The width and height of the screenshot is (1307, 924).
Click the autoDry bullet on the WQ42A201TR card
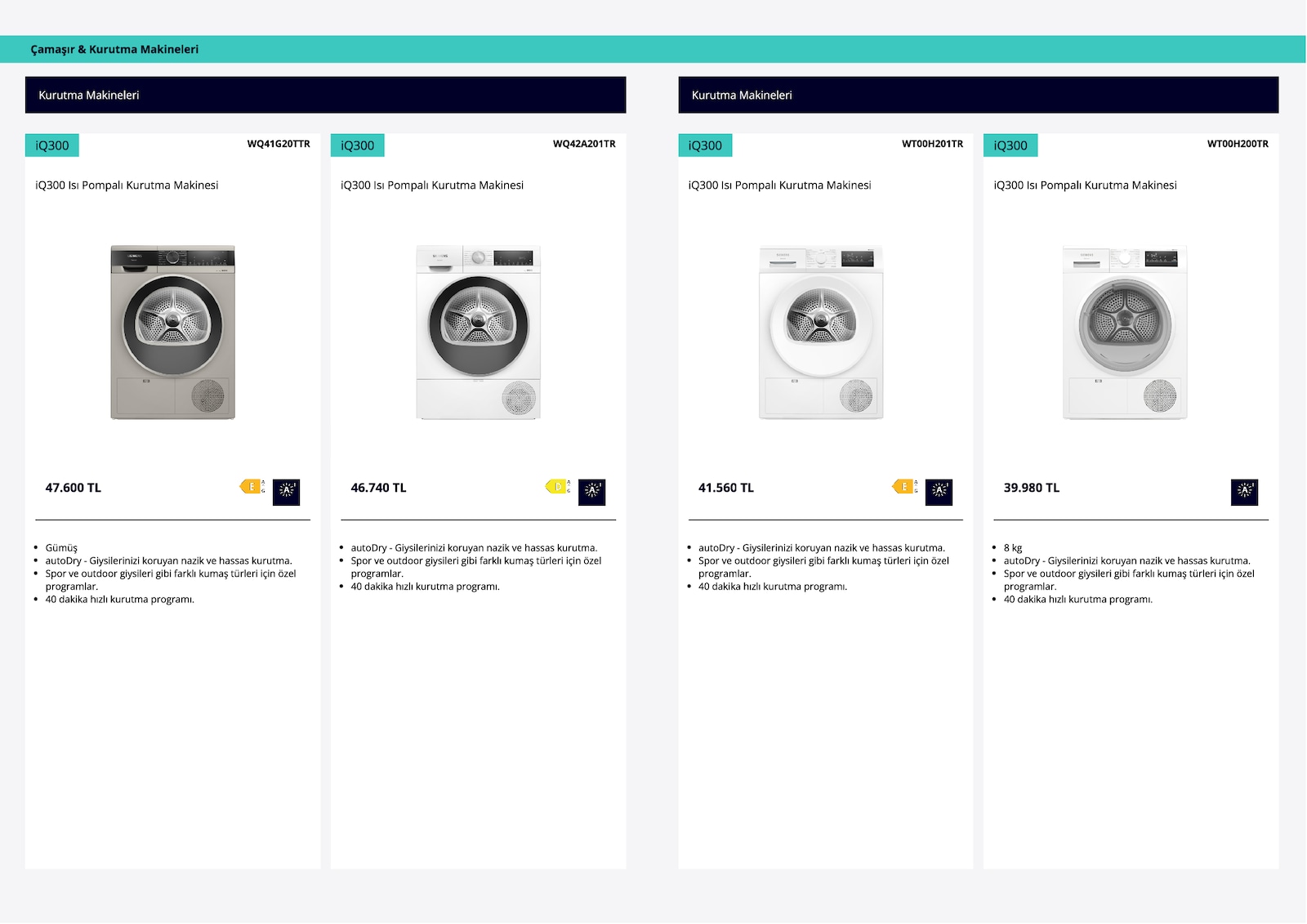click(x=474, y=548)
